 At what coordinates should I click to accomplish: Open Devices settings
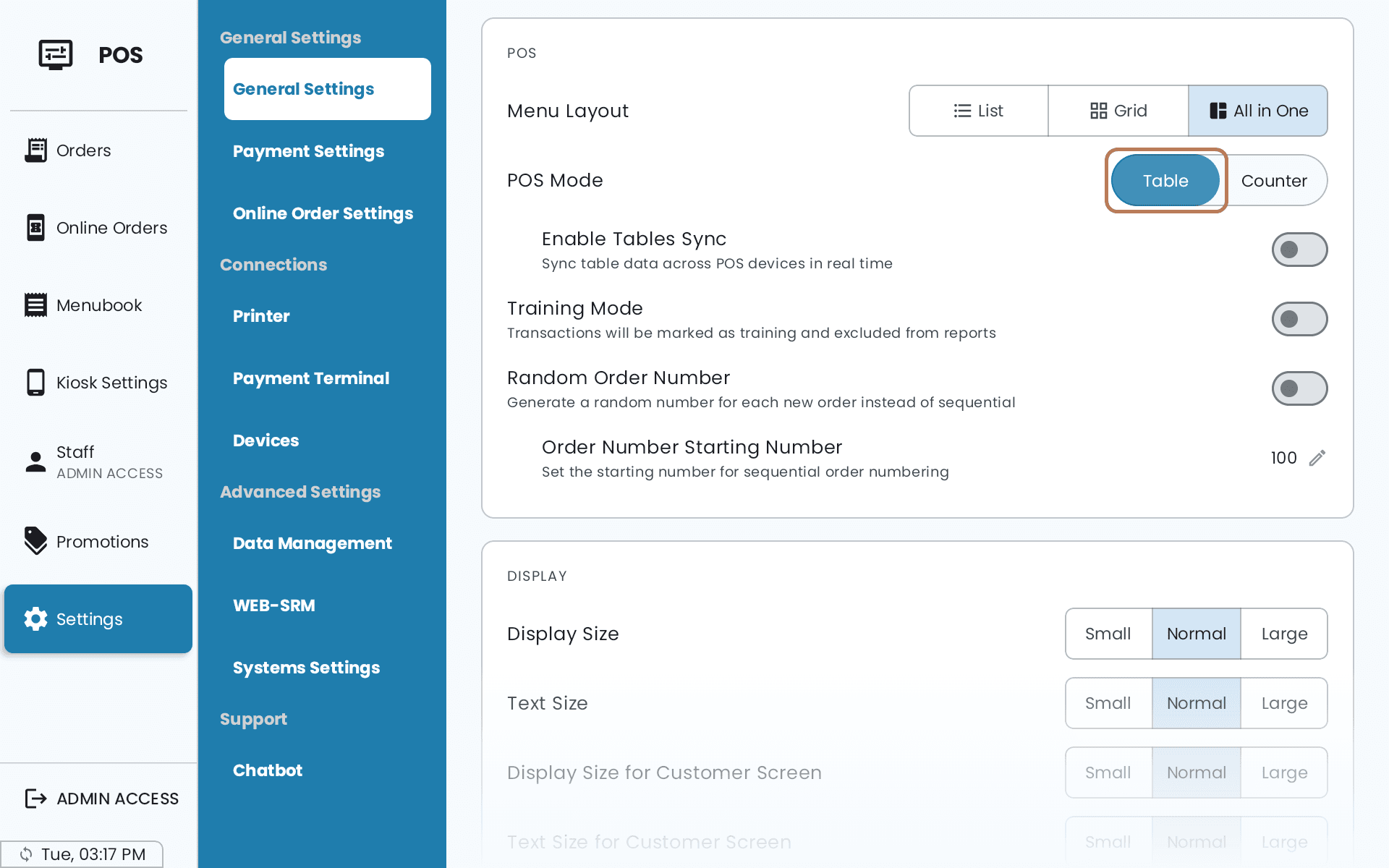click(328, 441)
